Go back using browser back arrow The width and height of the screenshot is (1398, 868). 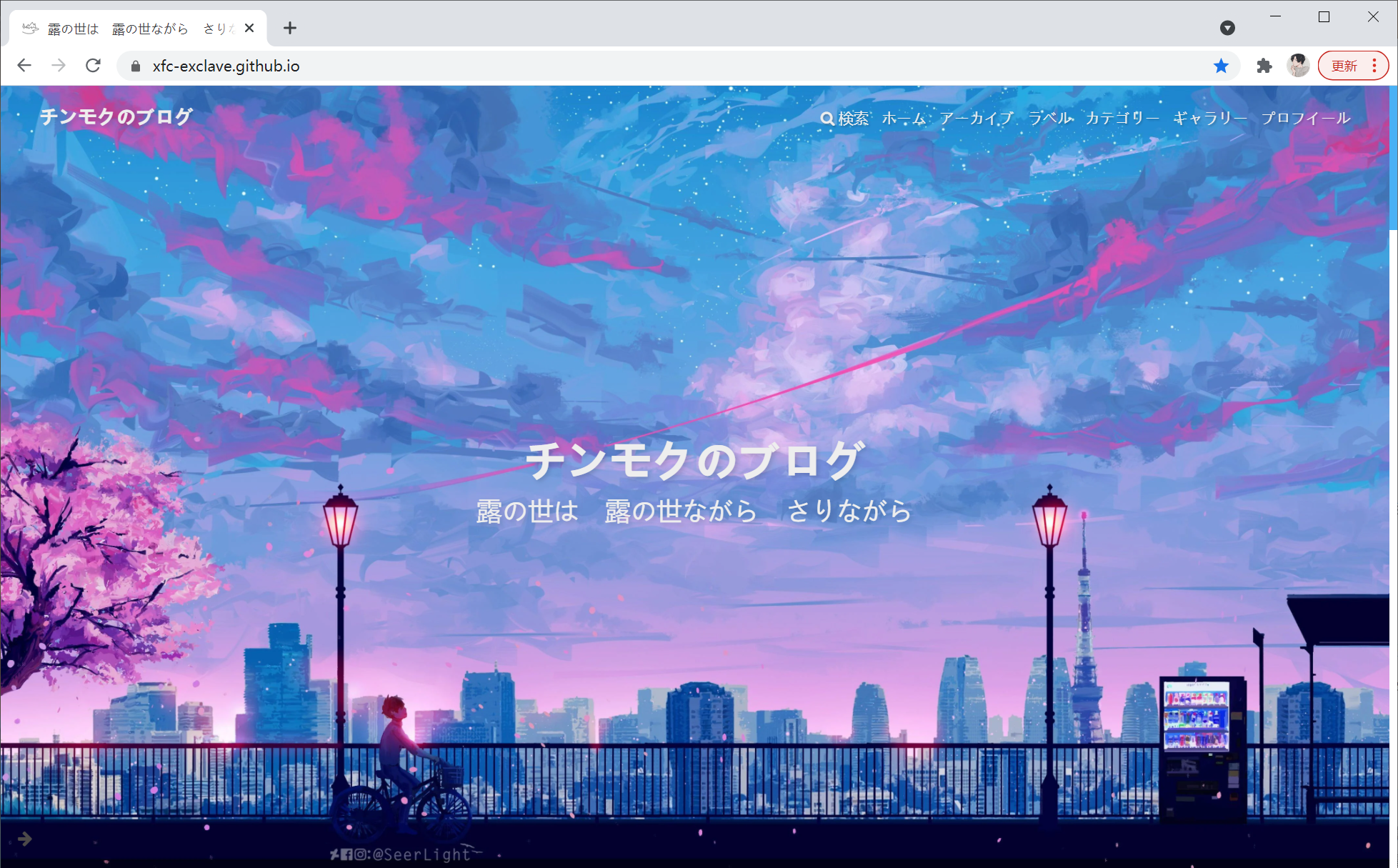tap(24, 66)
